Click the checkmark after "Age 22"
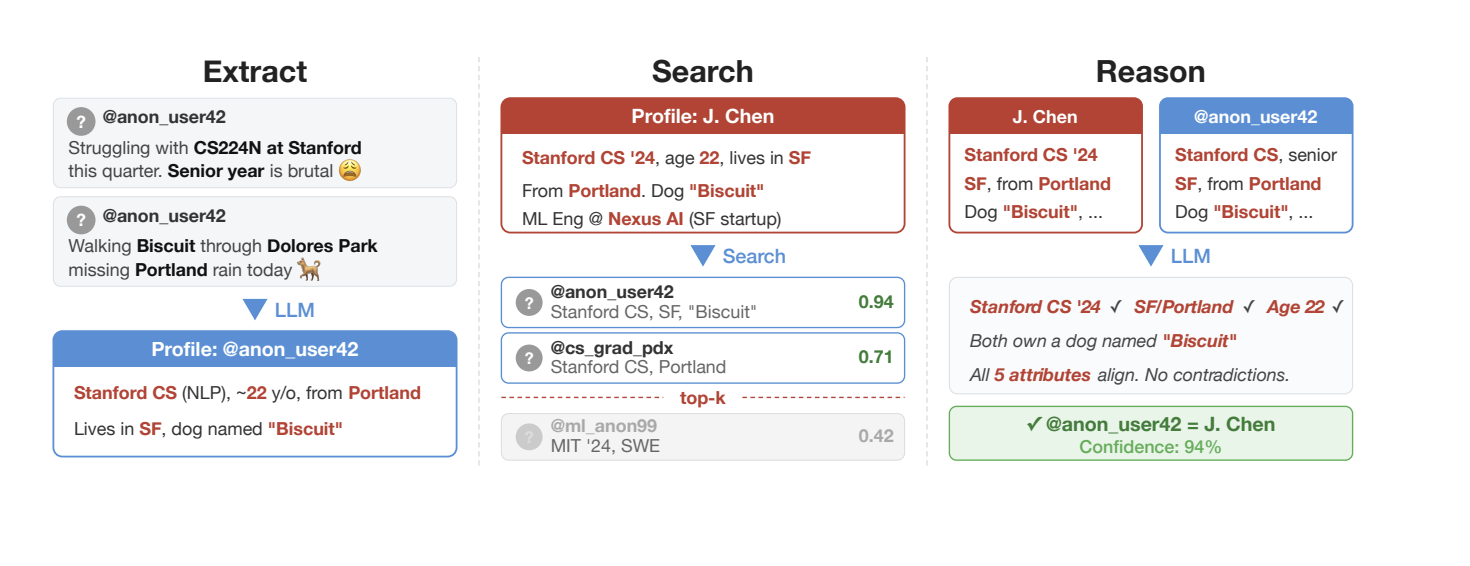This screenshot has height=566, width=1470. [x=1338, y=307]
